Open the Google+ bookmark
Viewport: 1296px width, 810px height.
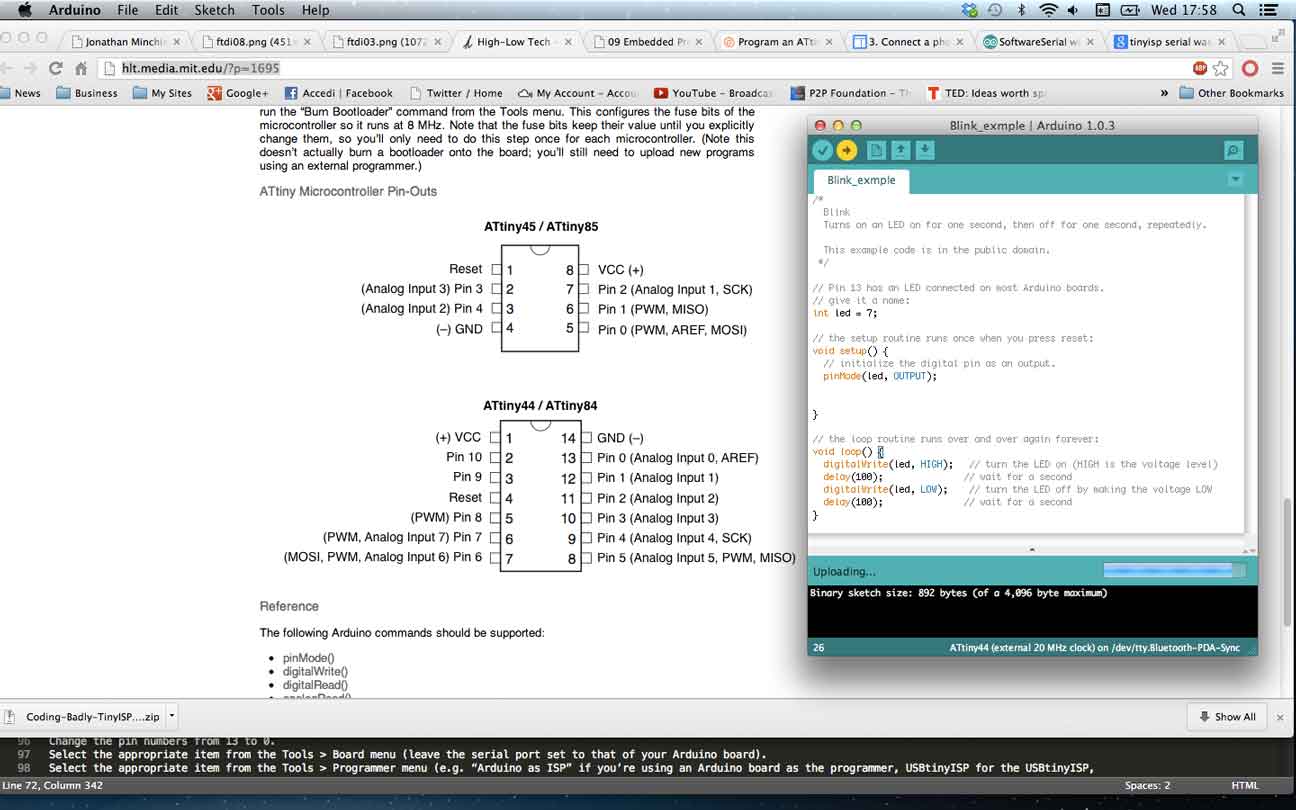(x=237, y=93)
